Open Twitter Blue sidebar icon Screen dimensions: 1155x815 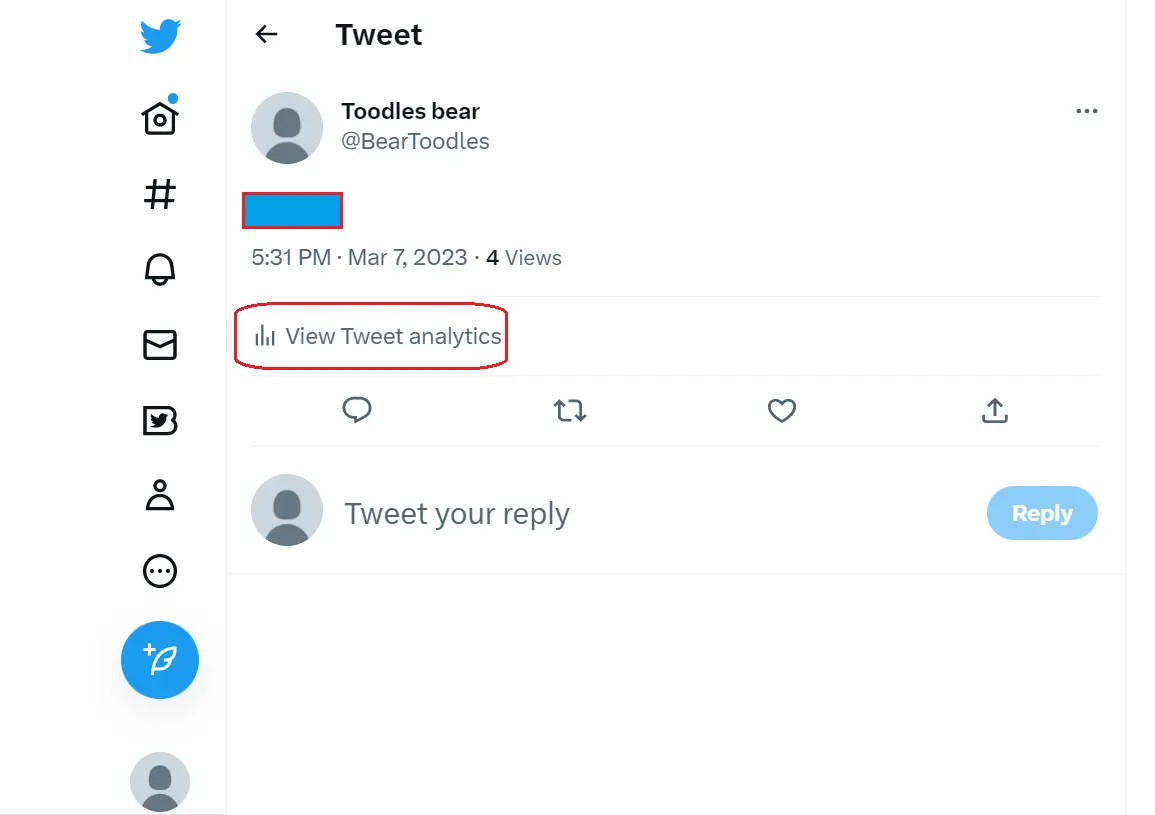point(160,421)
